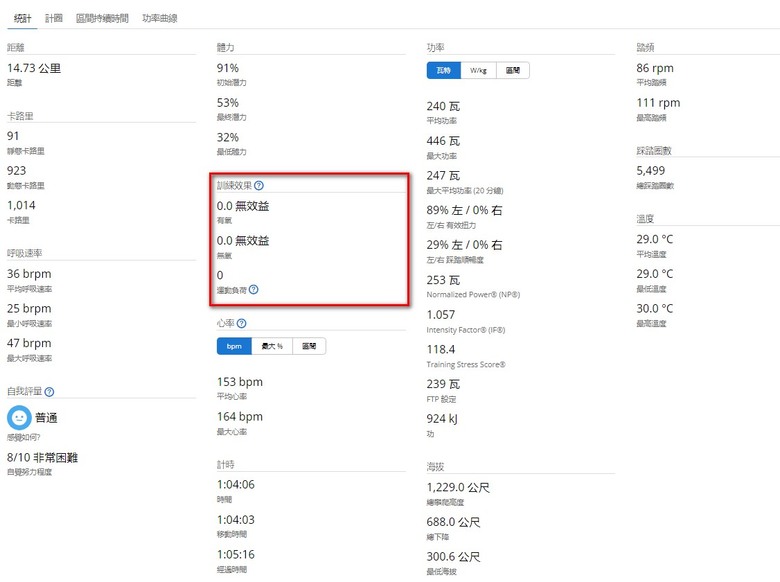The image size is (780, 582).
Task: Open help icon next to 心率 heading
Action: (241, 323)
